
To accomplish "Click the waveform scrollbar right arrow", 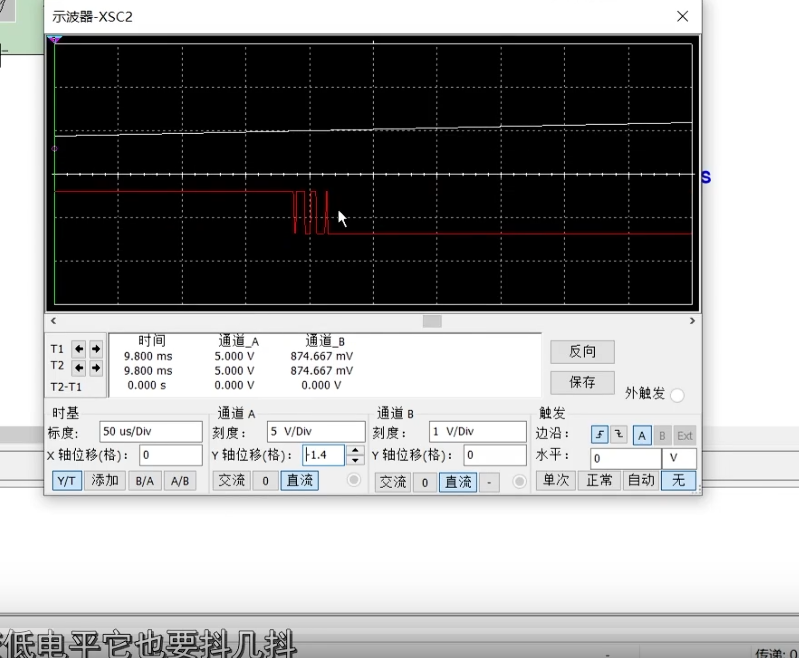I will (x=692, y=321).
